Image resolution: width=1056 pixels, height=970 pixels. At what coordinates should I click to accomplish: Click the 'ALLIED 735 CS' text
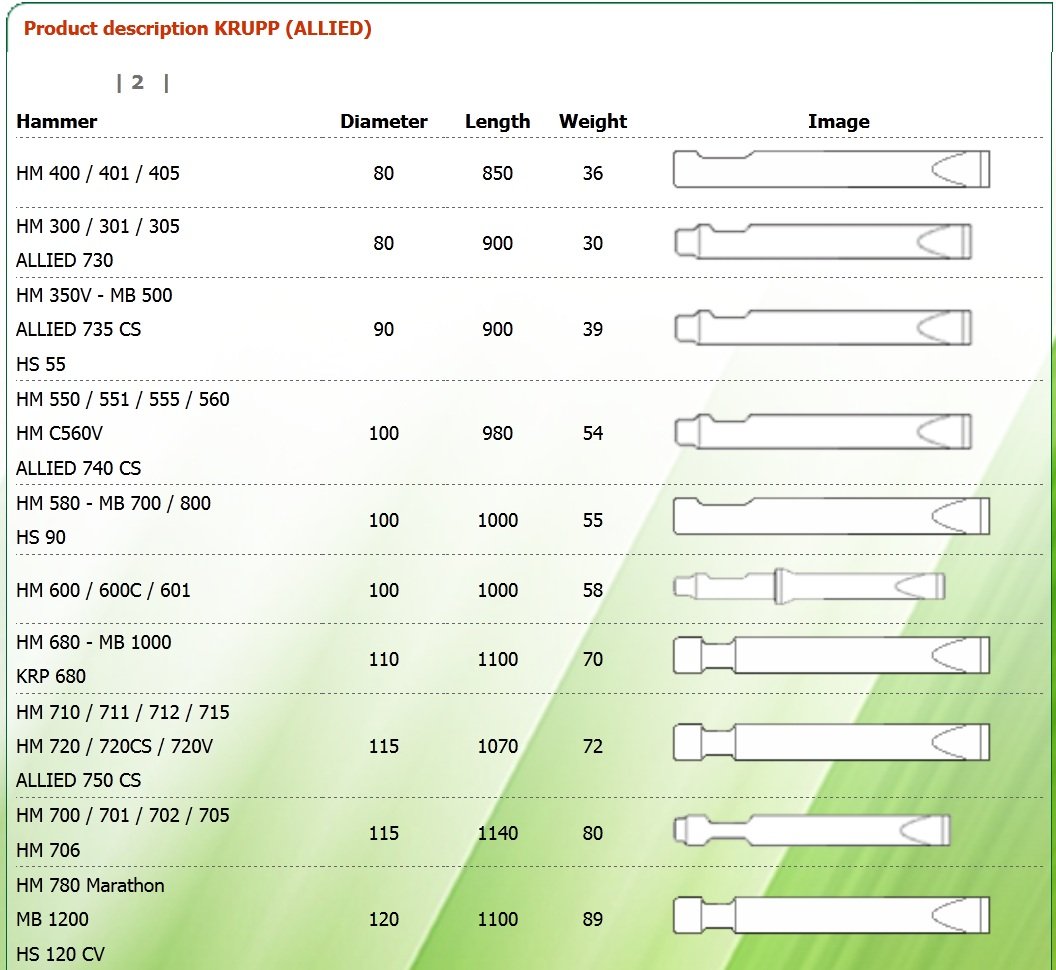(x=79, y=329)
